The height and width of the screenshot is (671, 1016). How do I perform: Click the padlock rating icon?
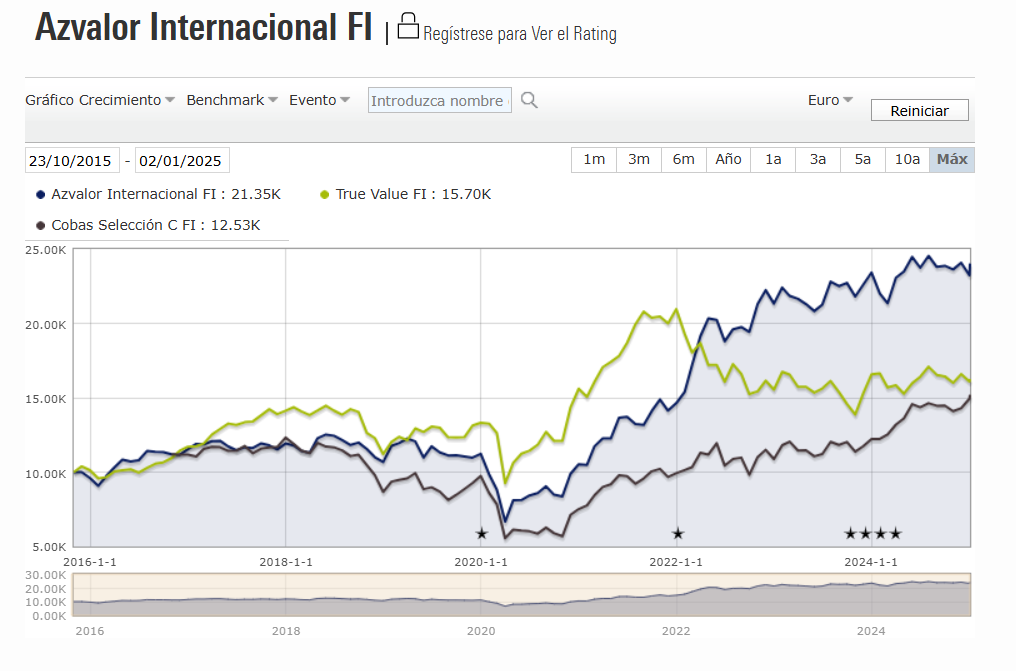pyautogui.click(x=408, y=26)
